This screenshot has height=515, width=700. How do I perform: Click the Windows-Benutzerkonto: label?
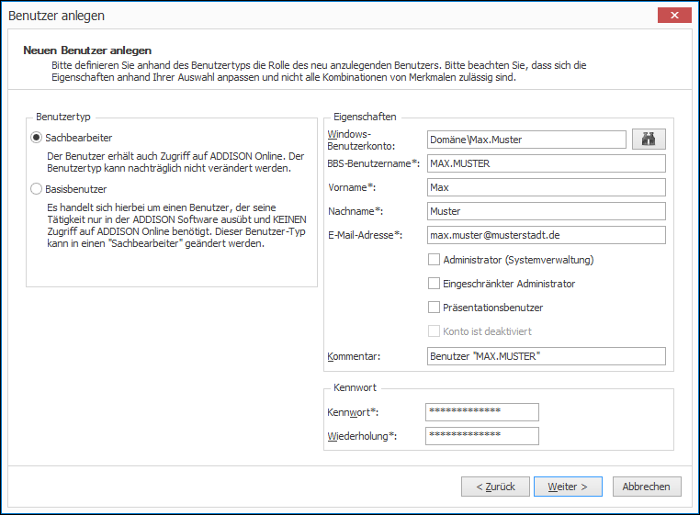(x=361, y=140)
